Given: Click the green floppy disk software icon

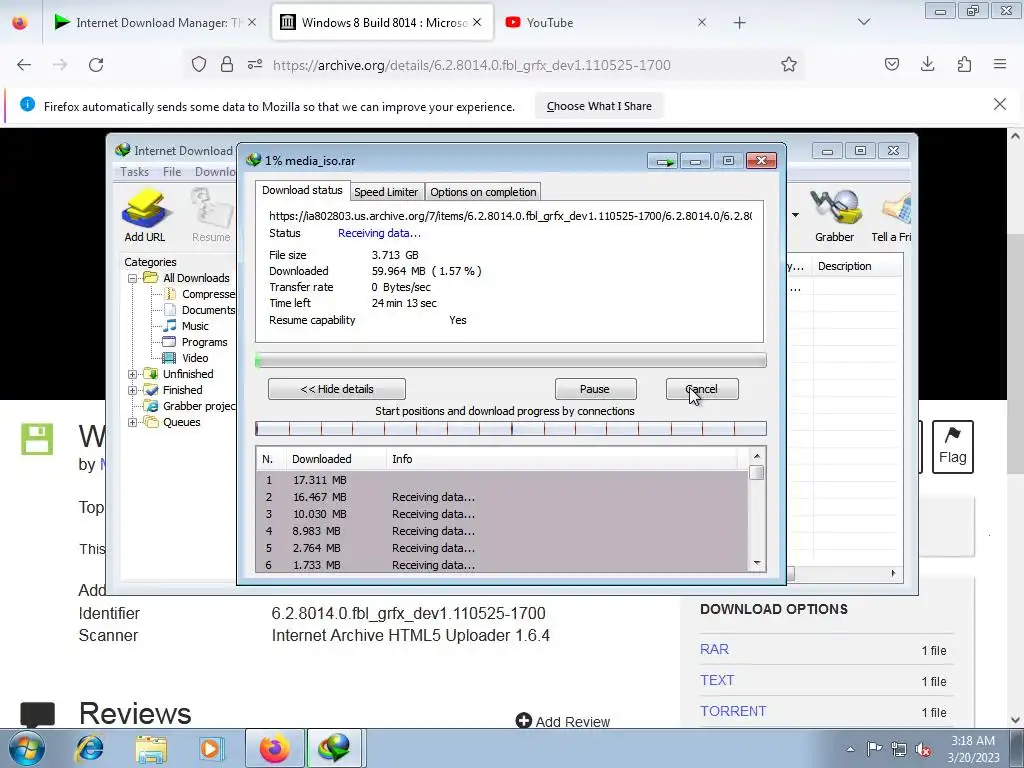Looking at the screenshot, I should click(x=37, y=439).
